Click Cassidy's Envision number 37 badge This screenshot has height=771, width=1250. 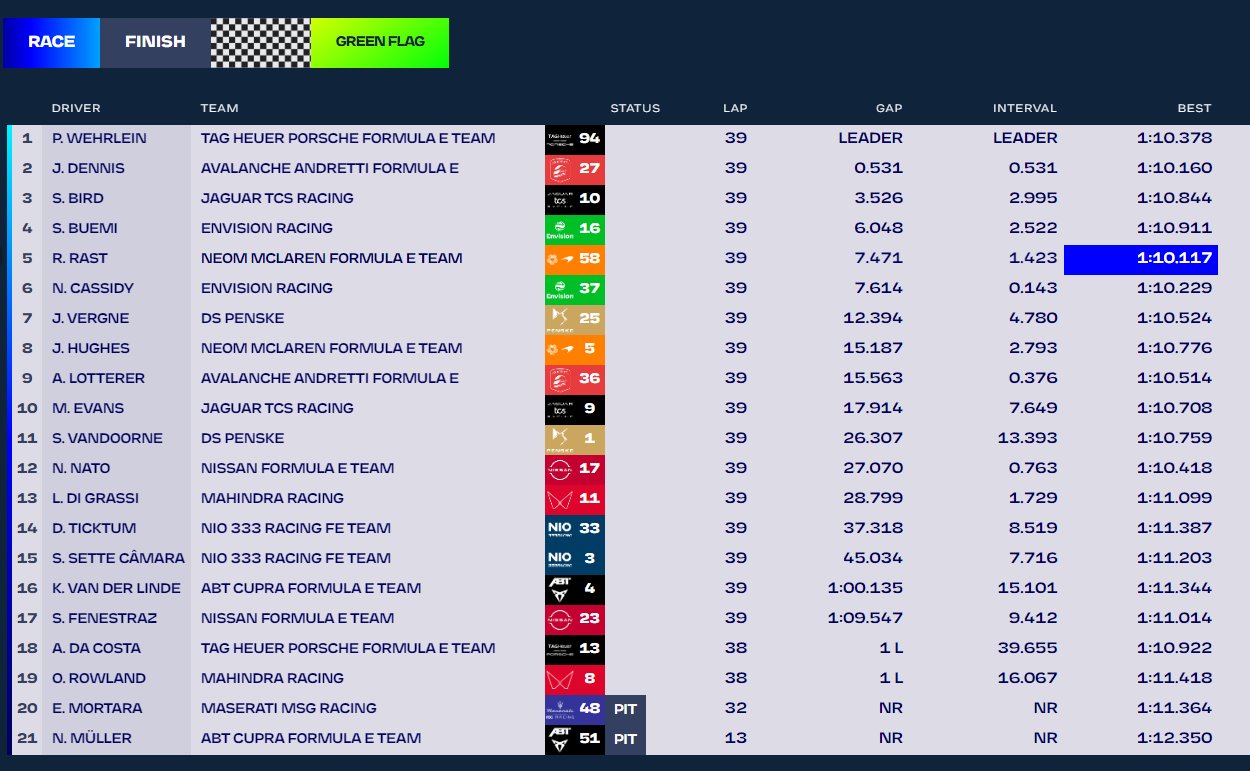575,288
